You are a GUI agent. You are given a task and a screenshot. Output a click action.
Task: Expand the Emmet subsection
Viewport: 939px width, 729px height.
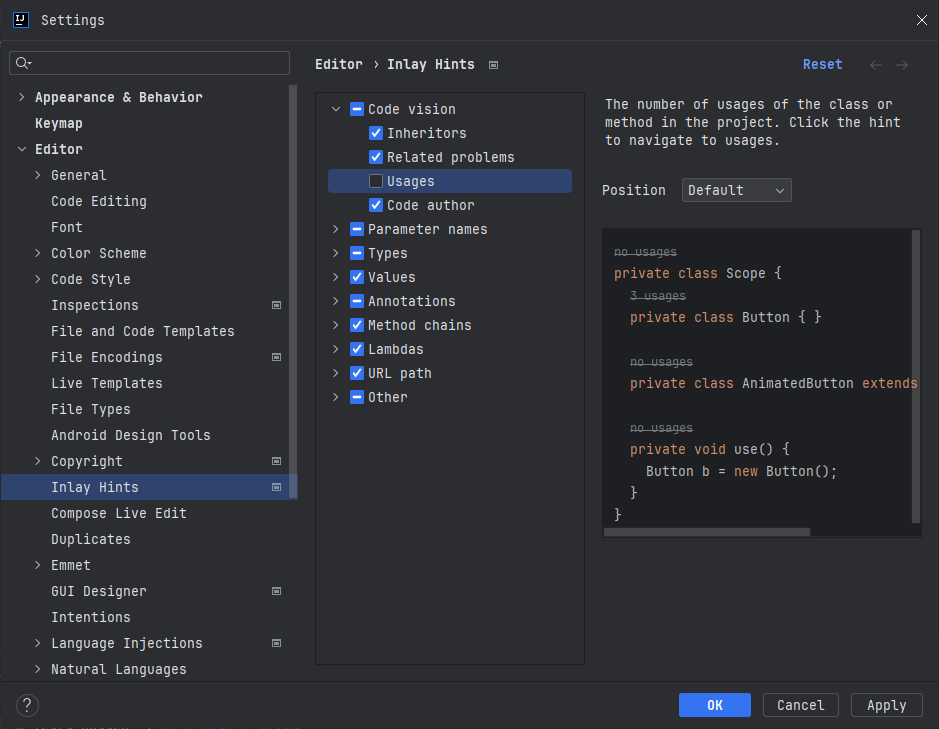click(38, 565)
